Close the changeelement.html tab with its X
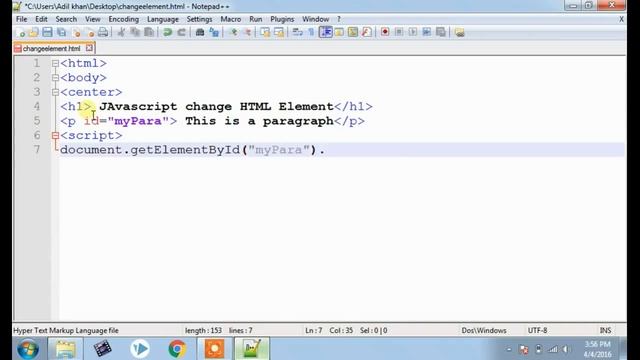Image resolution: width=640 pixels, height=360 pixels. coord(89,48)
